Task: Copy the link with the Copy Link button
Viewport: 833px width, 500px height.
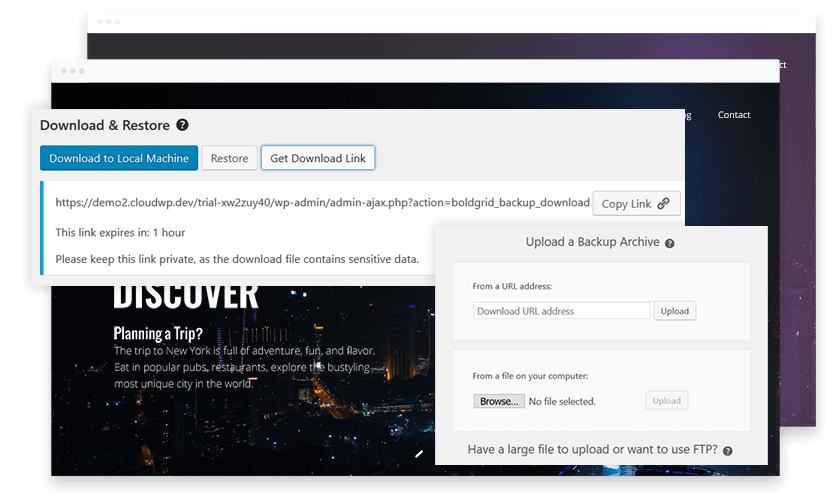Action: point(636,203)
